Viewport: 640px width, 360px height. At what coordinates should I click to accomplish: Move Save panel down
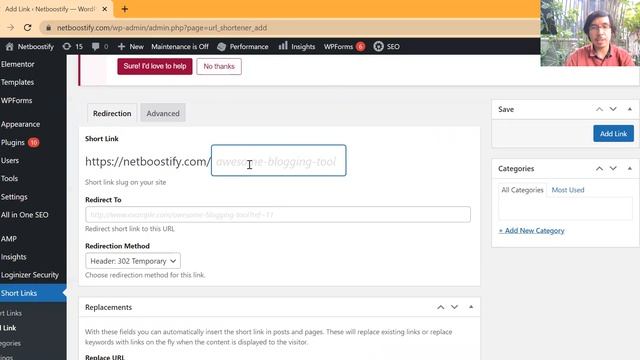[613, 109]
